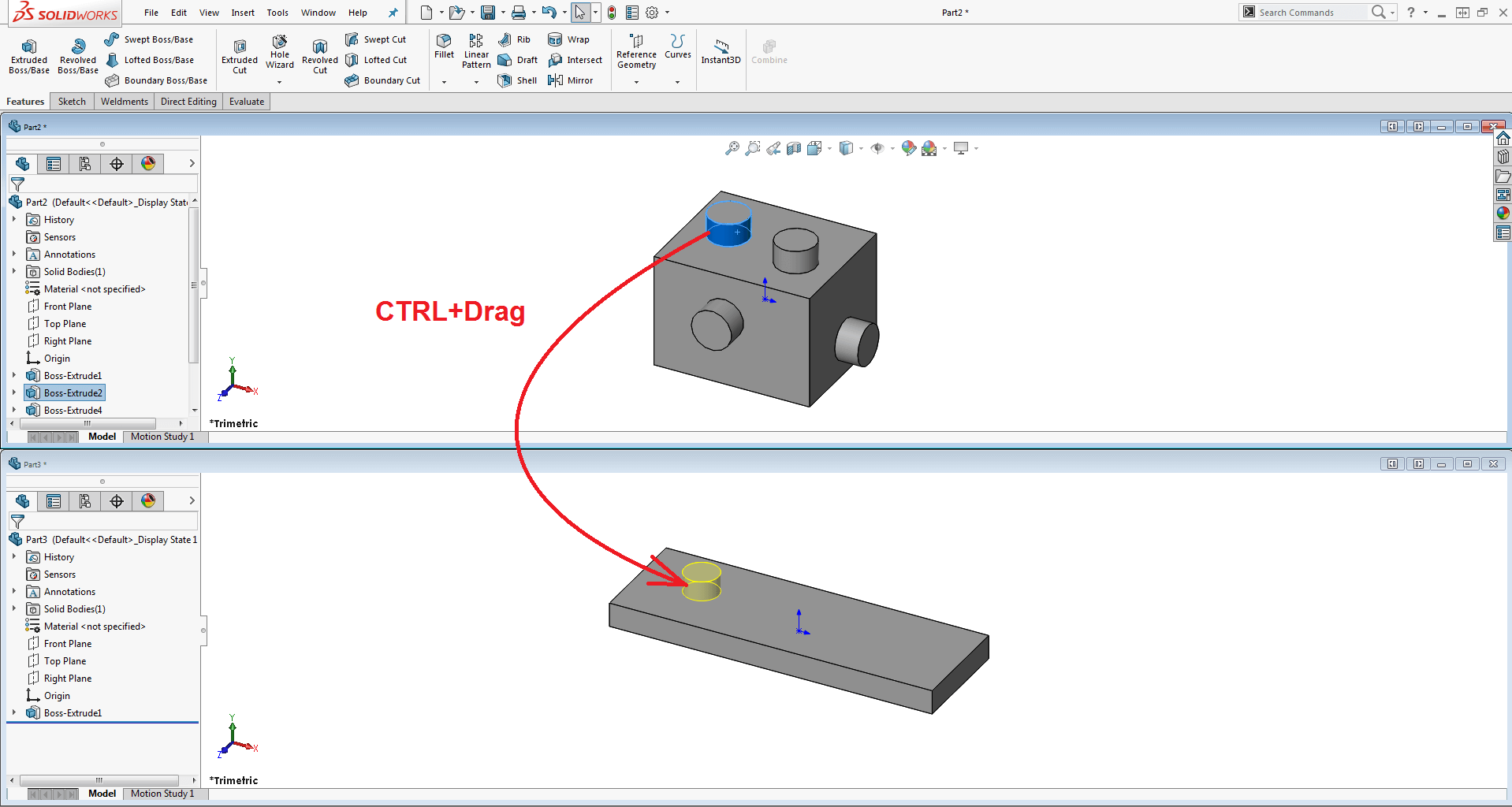
Task: Click Zoom to Fit in the heads-up toolbar
Action: pos(732,147)
